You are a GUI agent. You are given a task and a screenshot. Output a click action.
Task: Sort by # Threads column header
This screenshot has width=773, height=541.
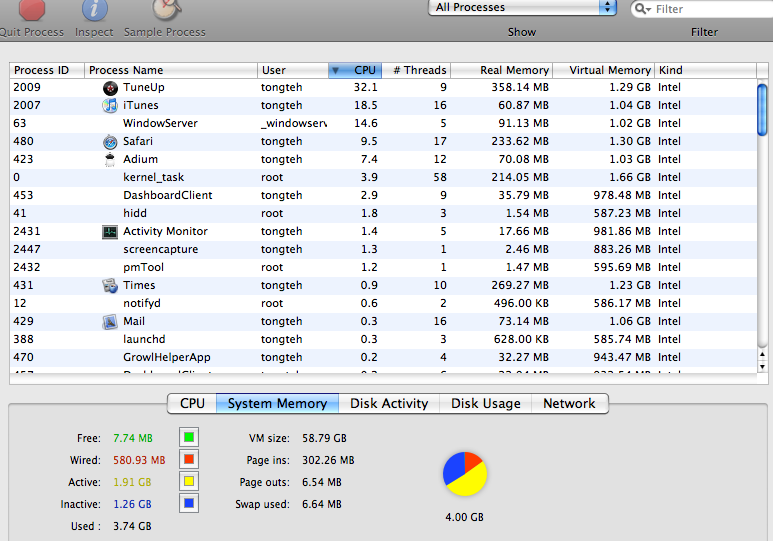tap(416, 70)
